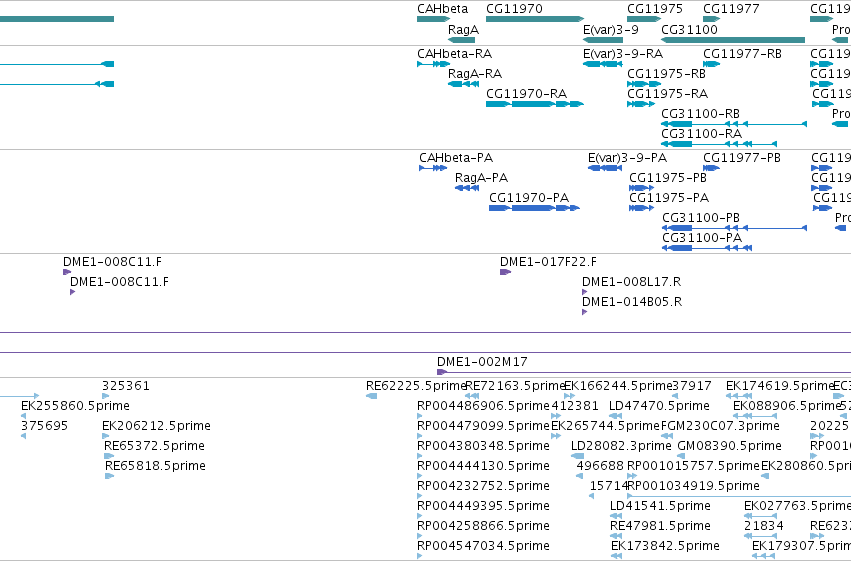Viewport: 851px width, 561px height.
Task: Click the EK173842.5prime EST label
Action: pos(665,546)
